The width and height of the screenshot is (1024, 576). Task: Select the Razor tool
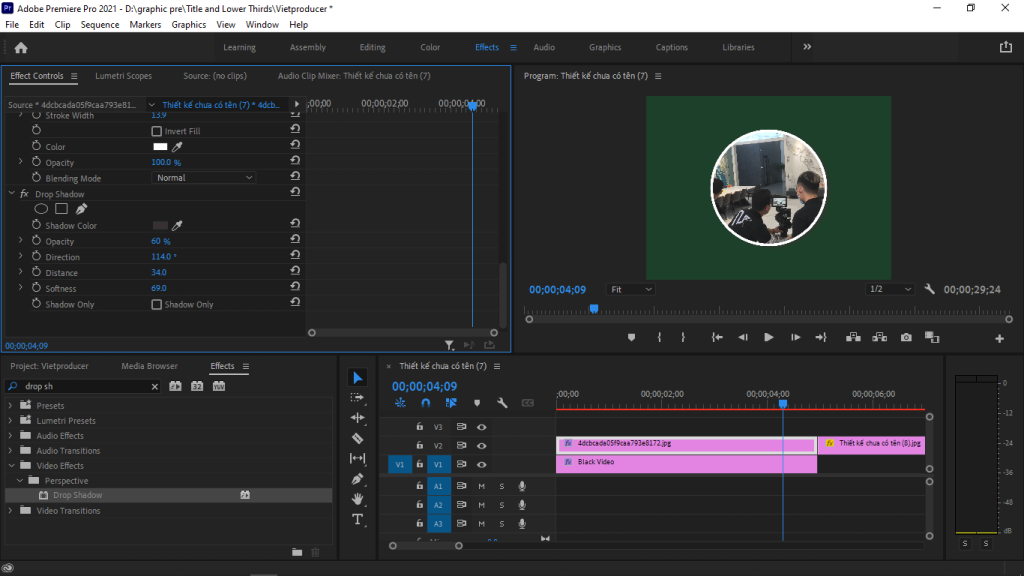(357, 437)
